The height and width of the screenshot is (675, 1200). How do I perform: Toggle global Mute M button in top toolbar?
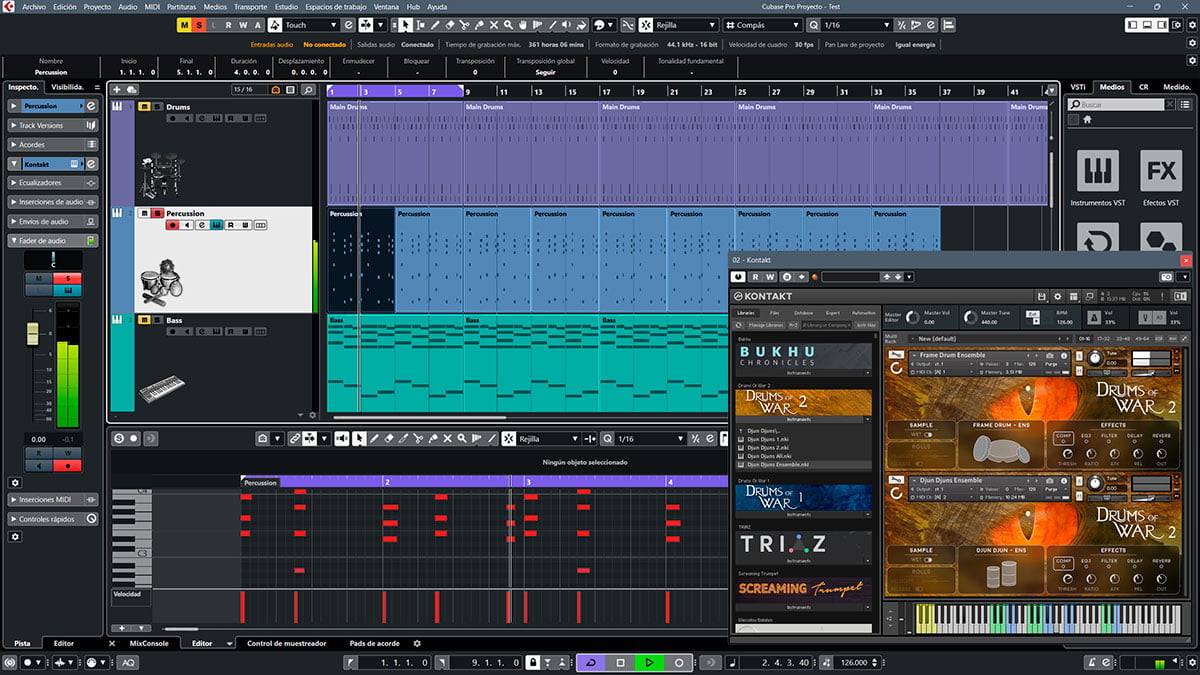tap(184, 25)
